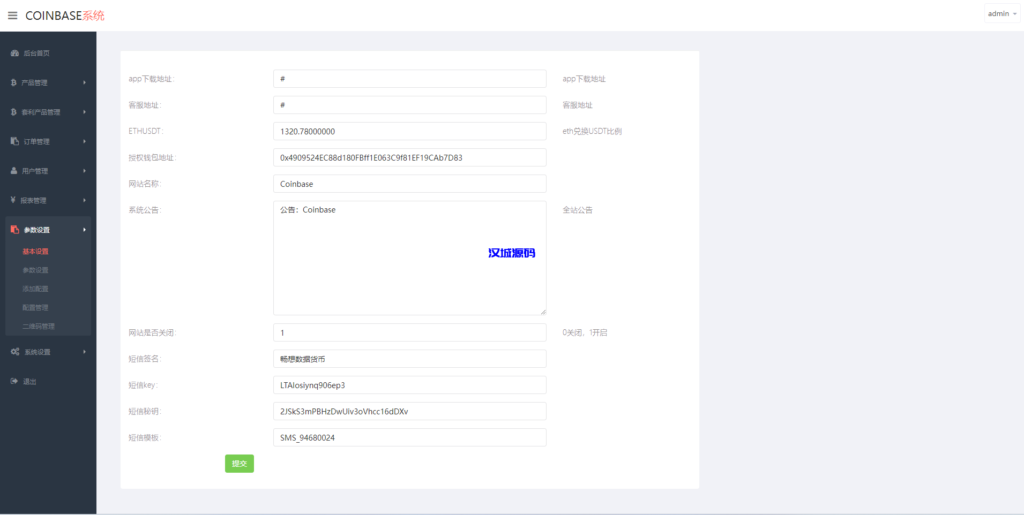Viewport: 1024px width, 515px height.
Task: Click the 订单管理 orders icon
Action: 14,141
